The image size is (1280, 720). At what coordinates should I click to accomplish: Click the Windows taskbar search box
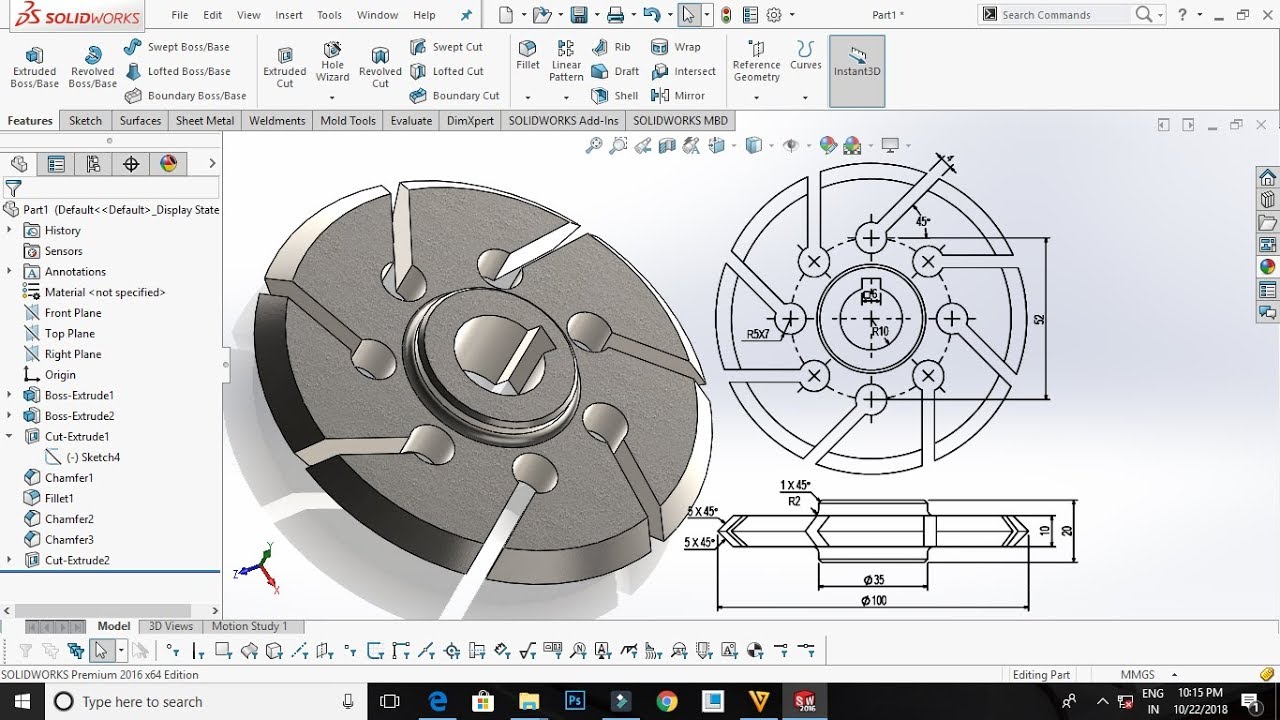pos(206,702)
